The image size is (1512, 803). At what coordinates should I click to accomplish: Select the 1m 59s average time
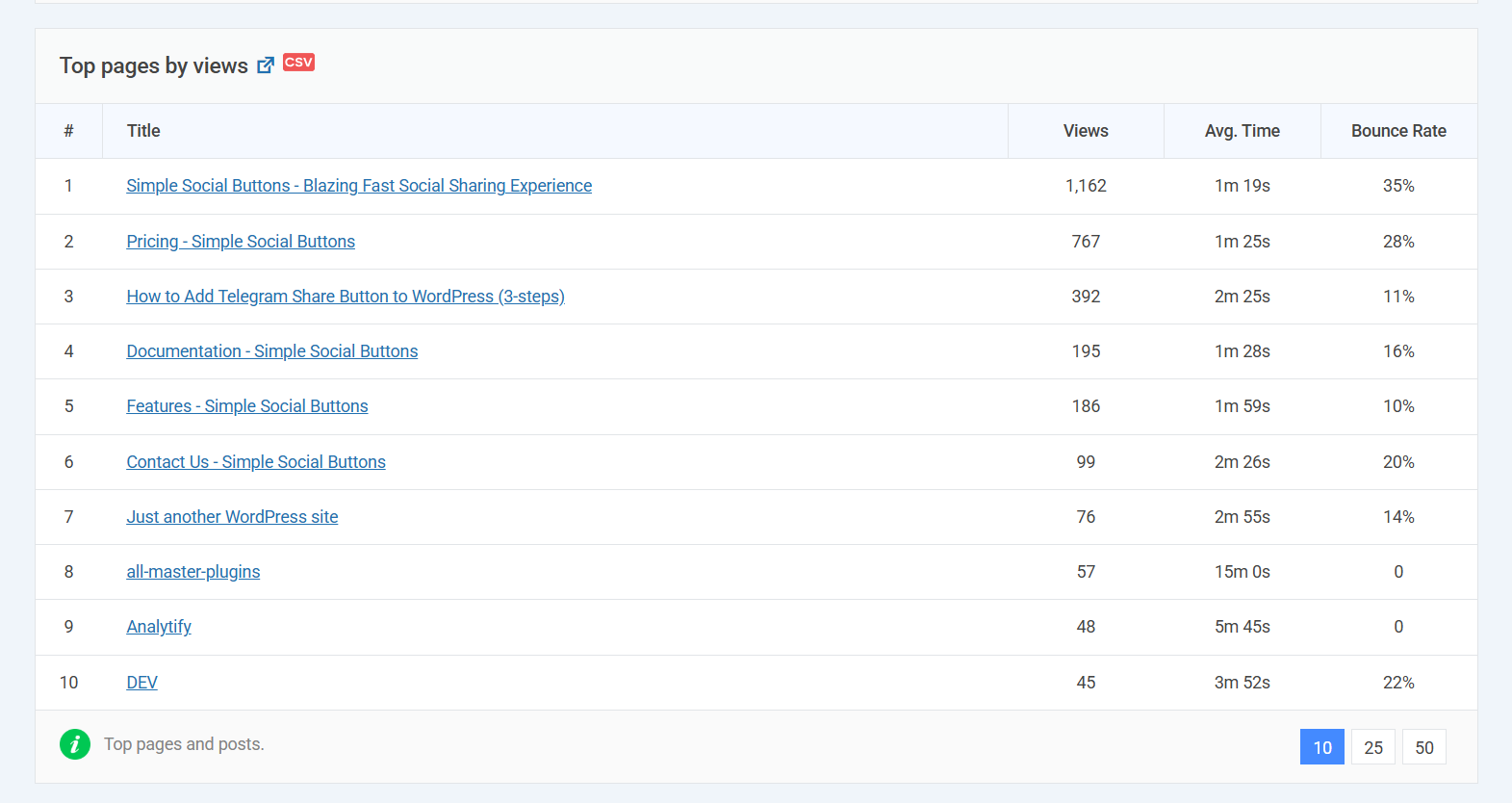click(x=1243, y=406)
